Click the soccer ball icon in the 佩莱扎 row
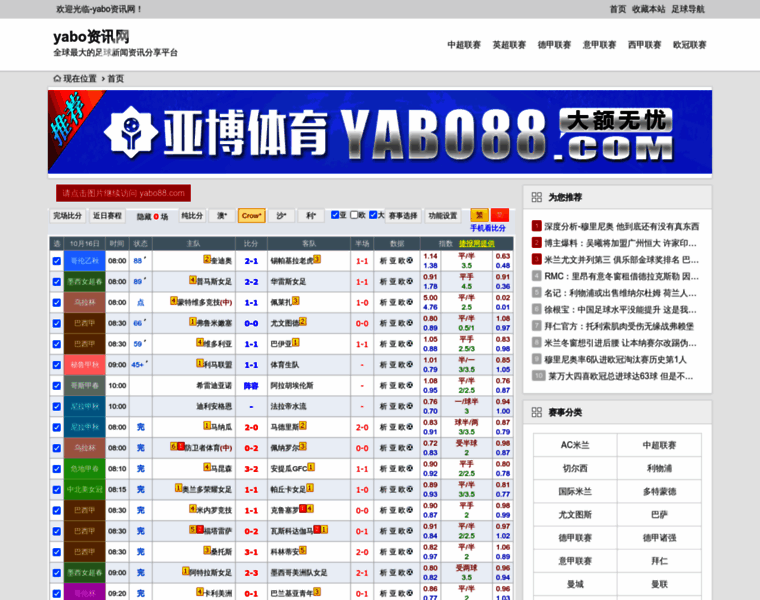Image resolution: width=760 pixels, height=600 pixels. [410, 302]
